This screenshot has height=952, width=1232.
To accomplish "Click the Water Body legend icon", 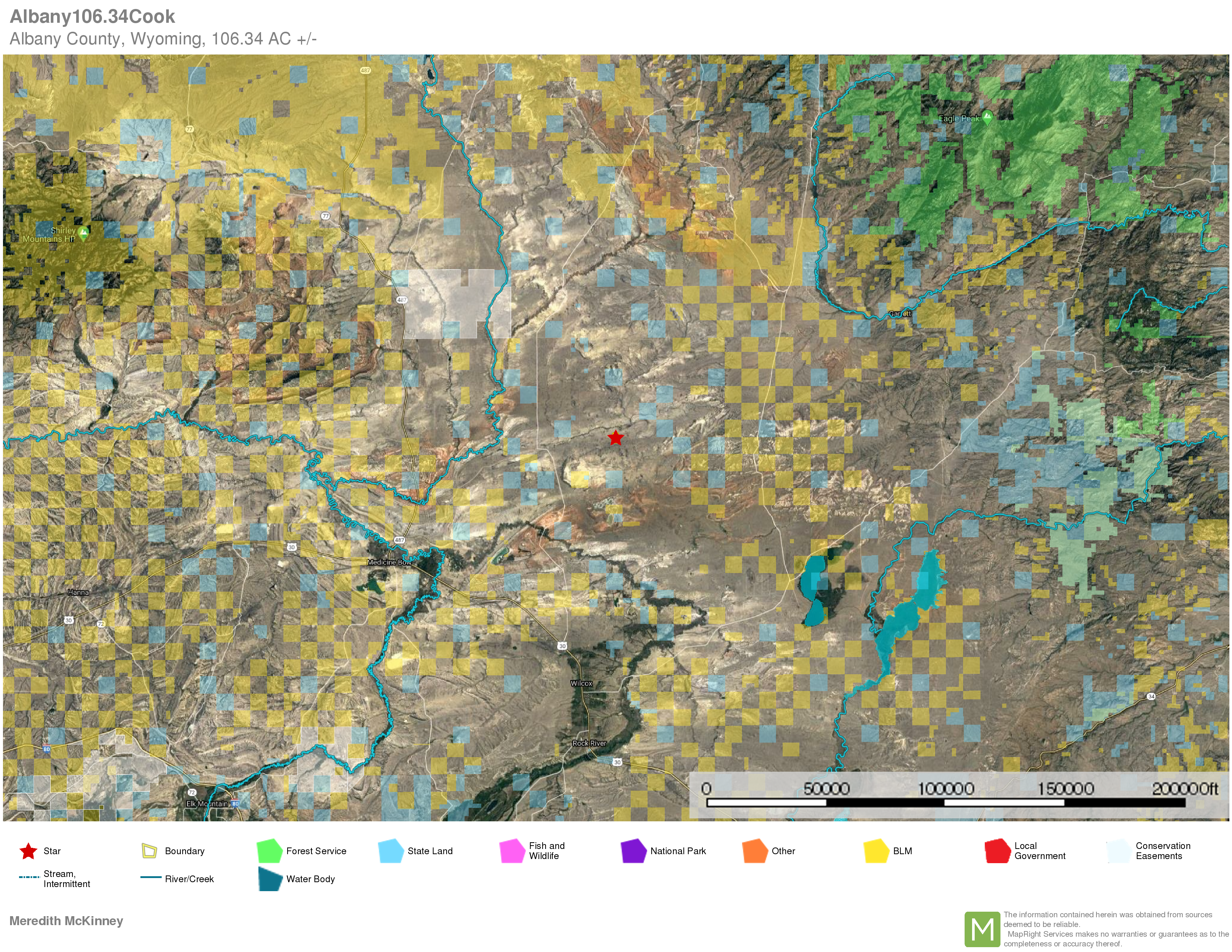I will click(270, 879).
